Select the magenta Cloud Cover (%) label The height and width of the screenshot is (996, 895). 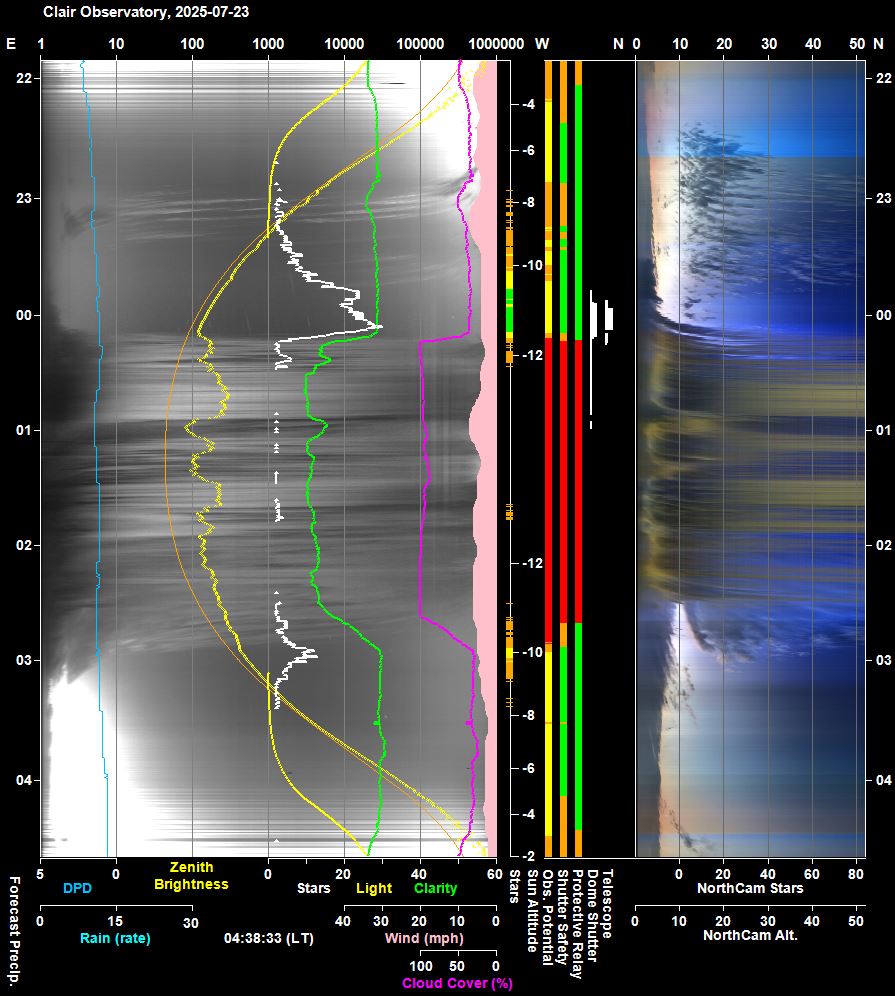pyautogui.click(x=457, y=983)
